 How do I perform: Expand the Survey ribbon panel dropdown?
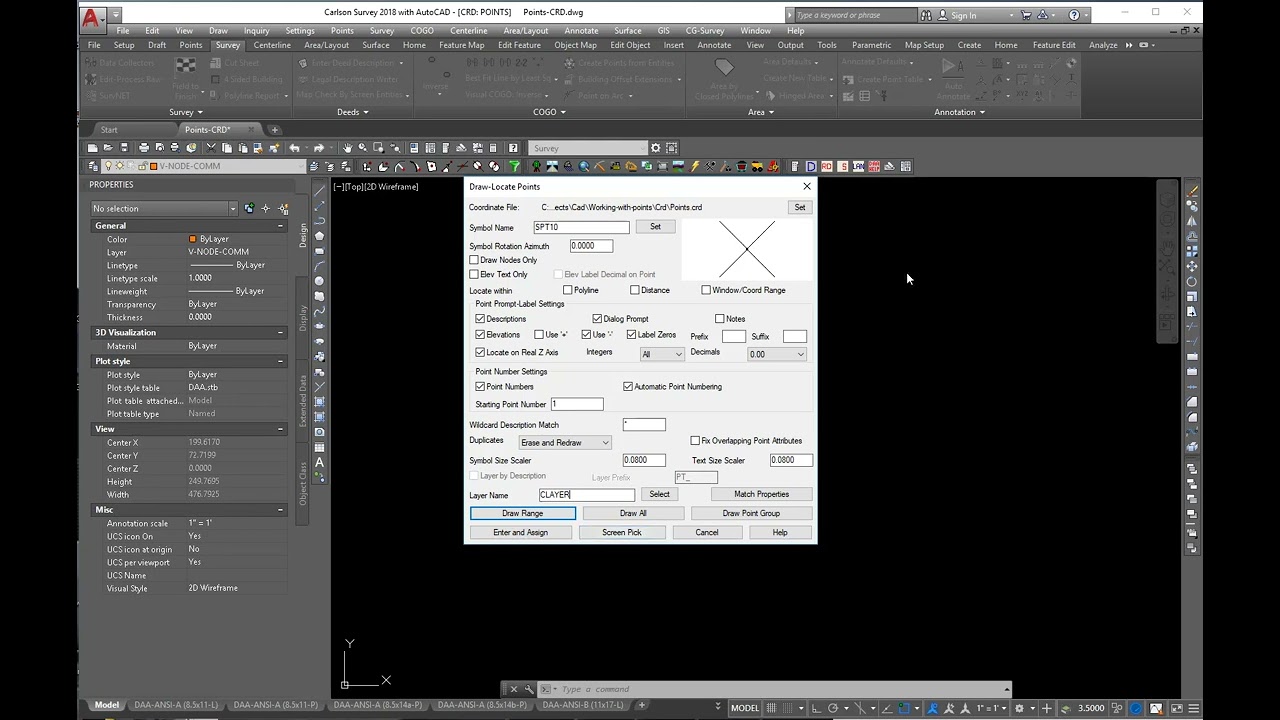click(186, 112)
